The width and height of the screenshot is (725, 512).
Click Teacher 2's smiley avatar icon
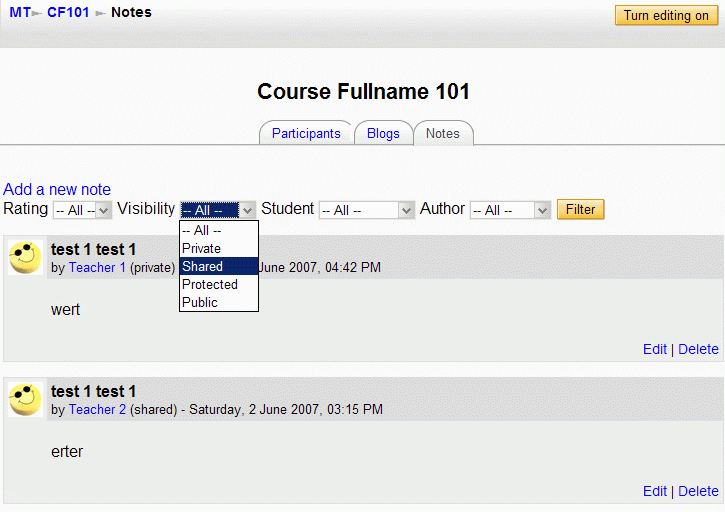[x=25, y=399]
